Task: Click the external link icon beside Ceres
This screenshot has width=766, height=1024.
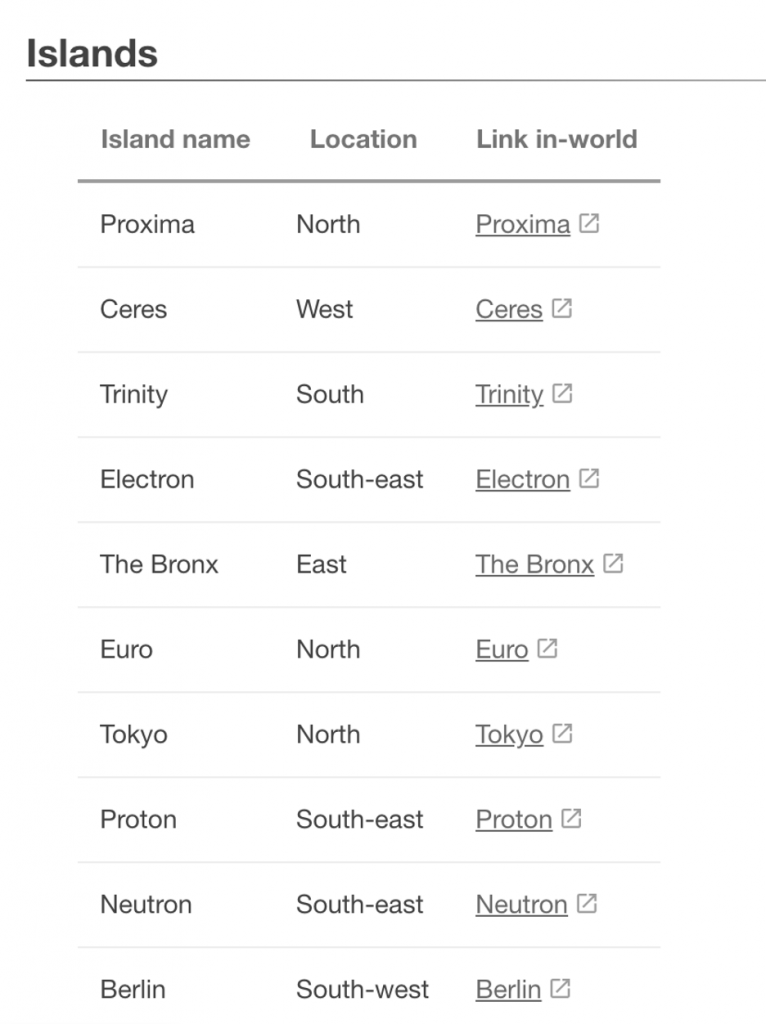Action: tap(562, 308)
